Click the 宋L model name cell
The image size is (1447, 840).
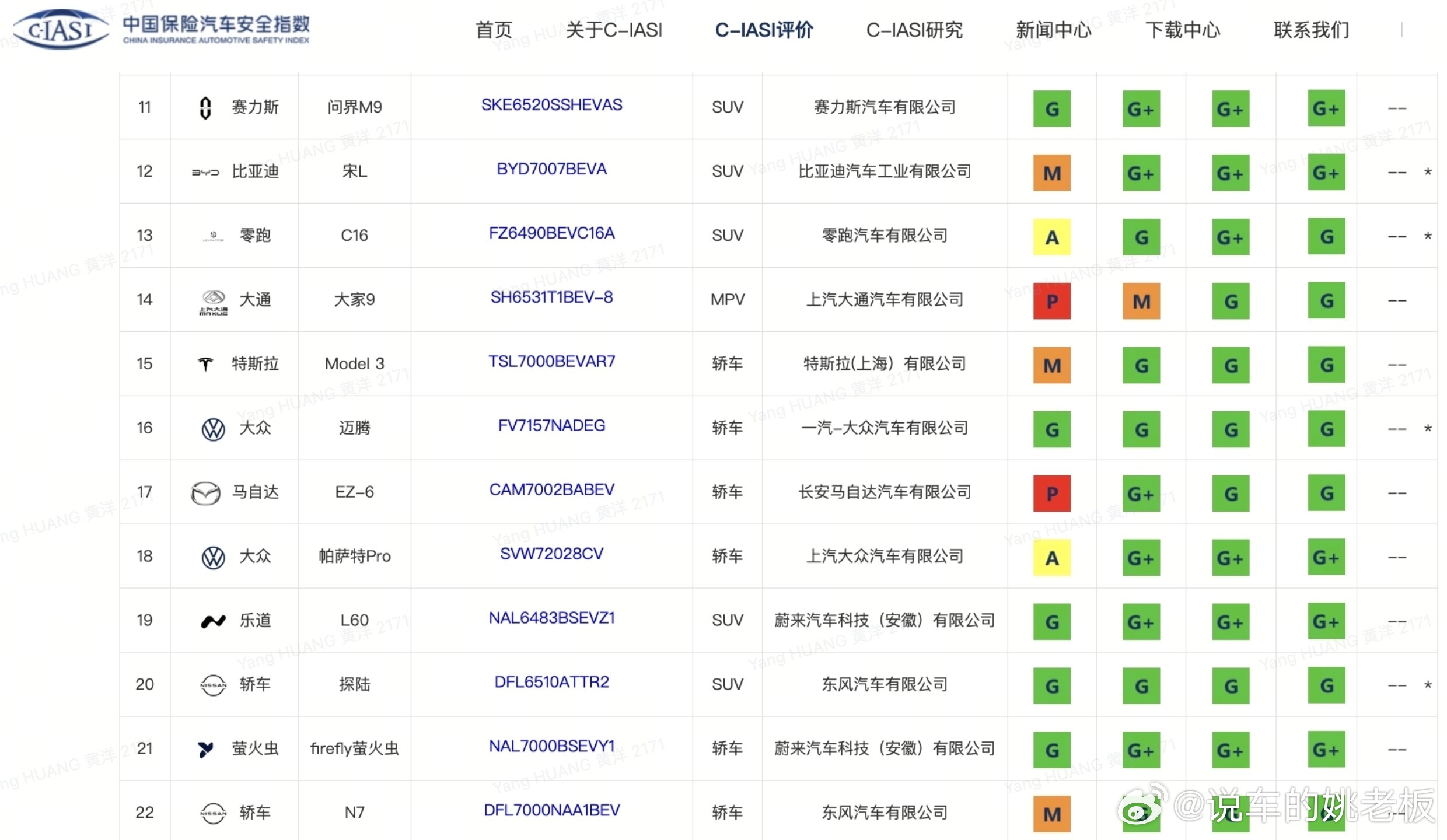pos(354,171)
